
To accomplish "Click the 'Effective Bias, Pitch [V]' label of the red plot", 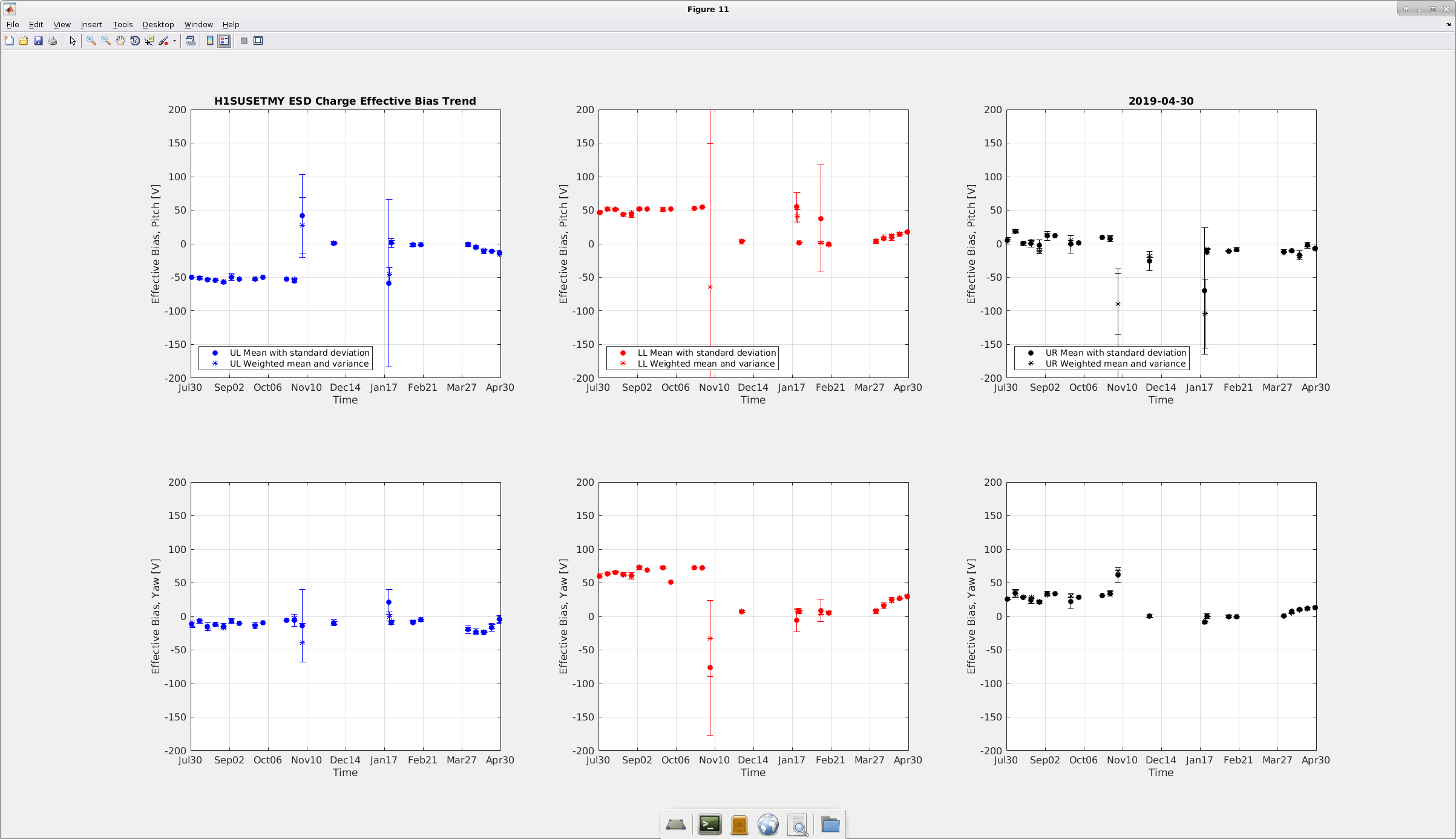I will pos(563,244).
